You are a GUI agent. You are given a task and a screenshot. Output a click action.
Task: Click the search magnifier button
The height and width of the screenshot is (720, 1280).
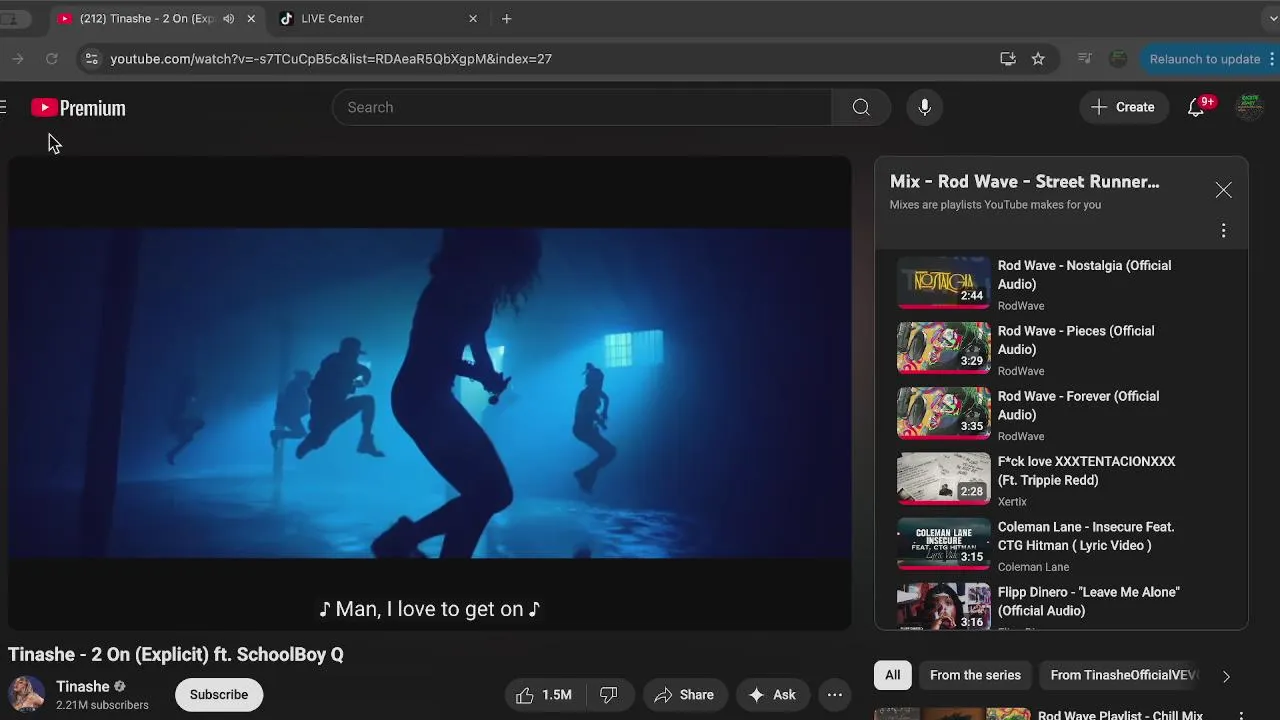click(861, 107)
